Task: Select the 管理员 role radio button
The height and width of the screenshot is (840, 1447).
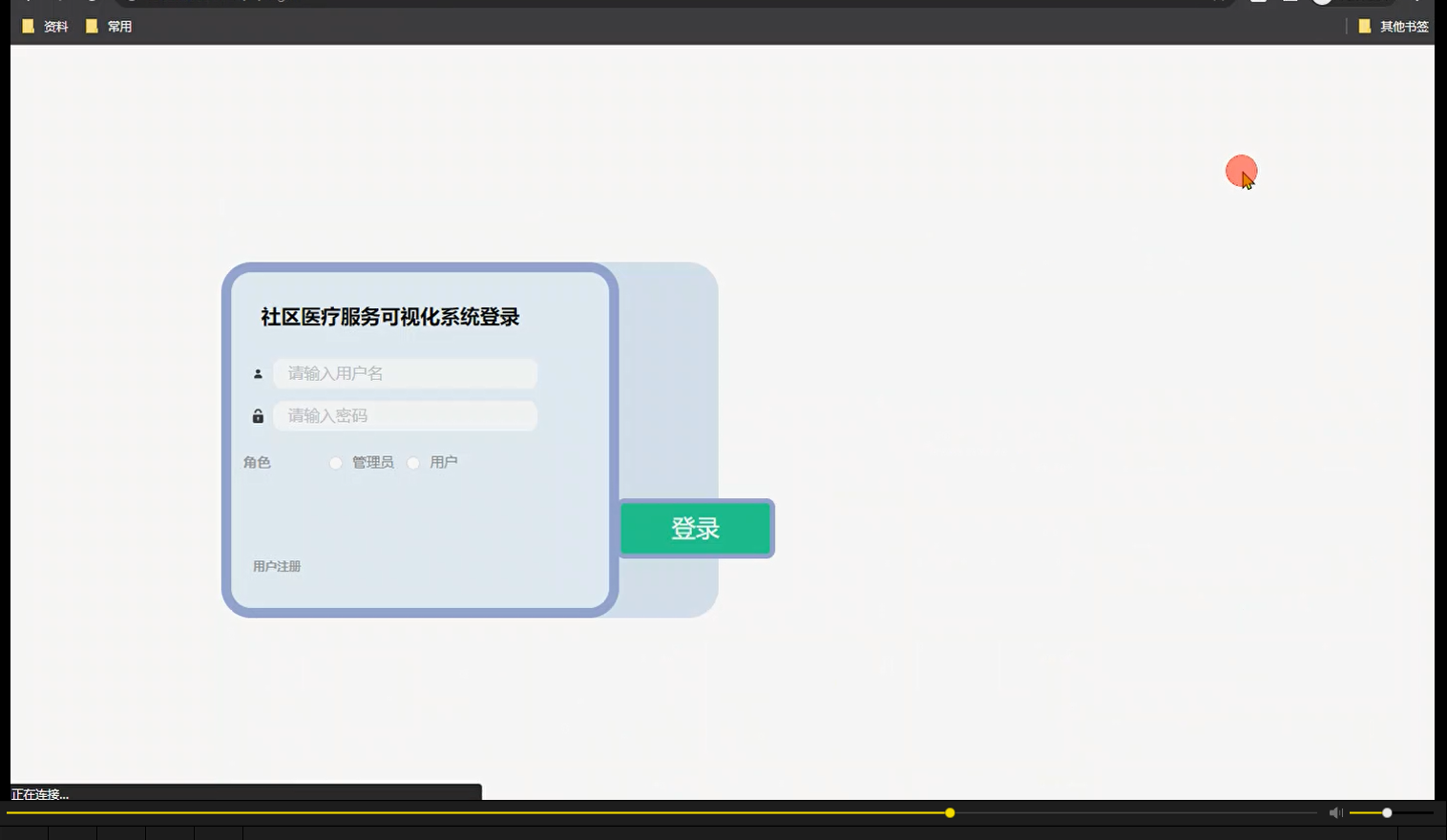Action: coord(336,462)
